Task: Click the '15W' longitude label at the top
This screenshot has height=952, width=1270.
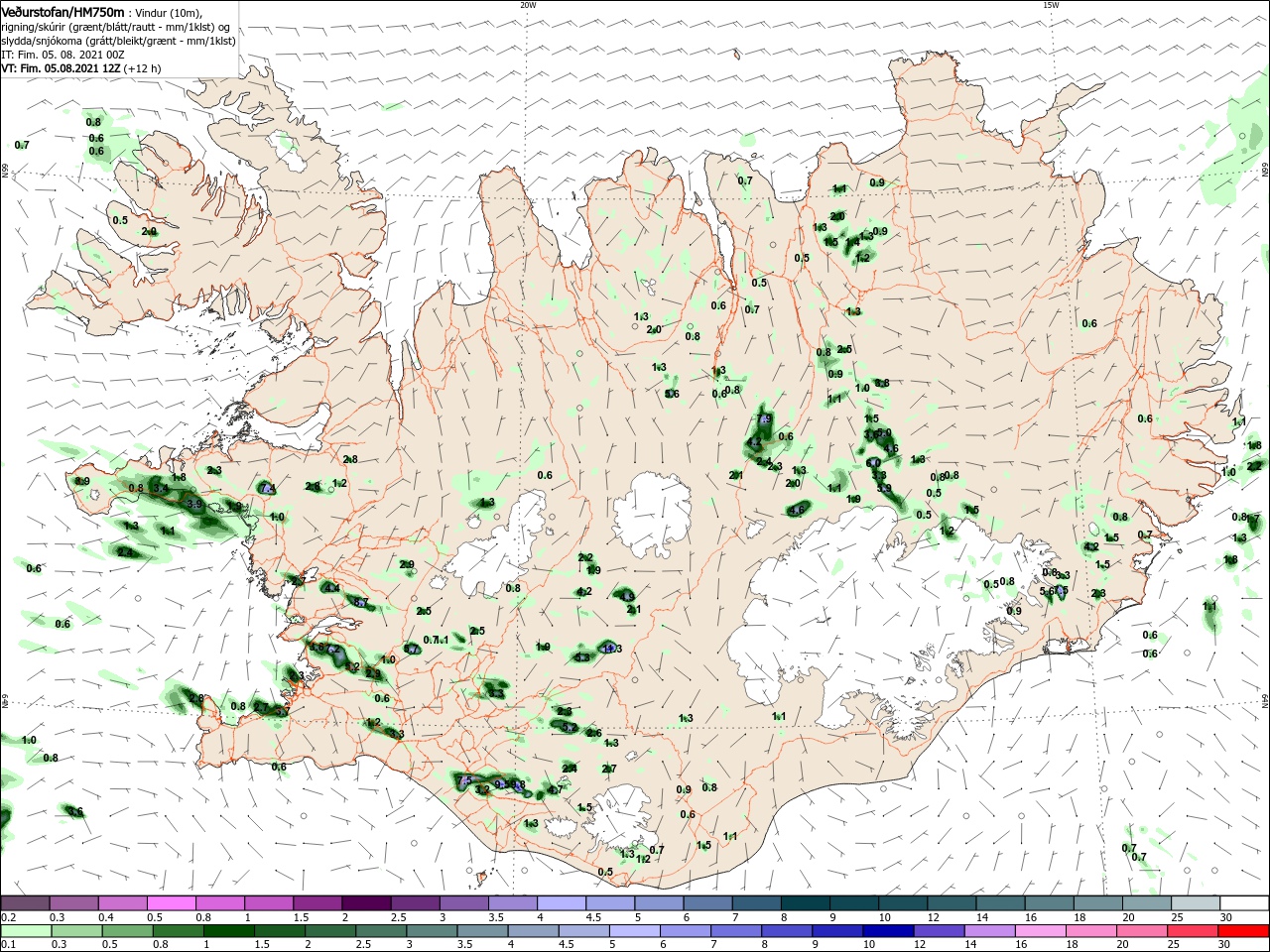Action: point(1051,4)
